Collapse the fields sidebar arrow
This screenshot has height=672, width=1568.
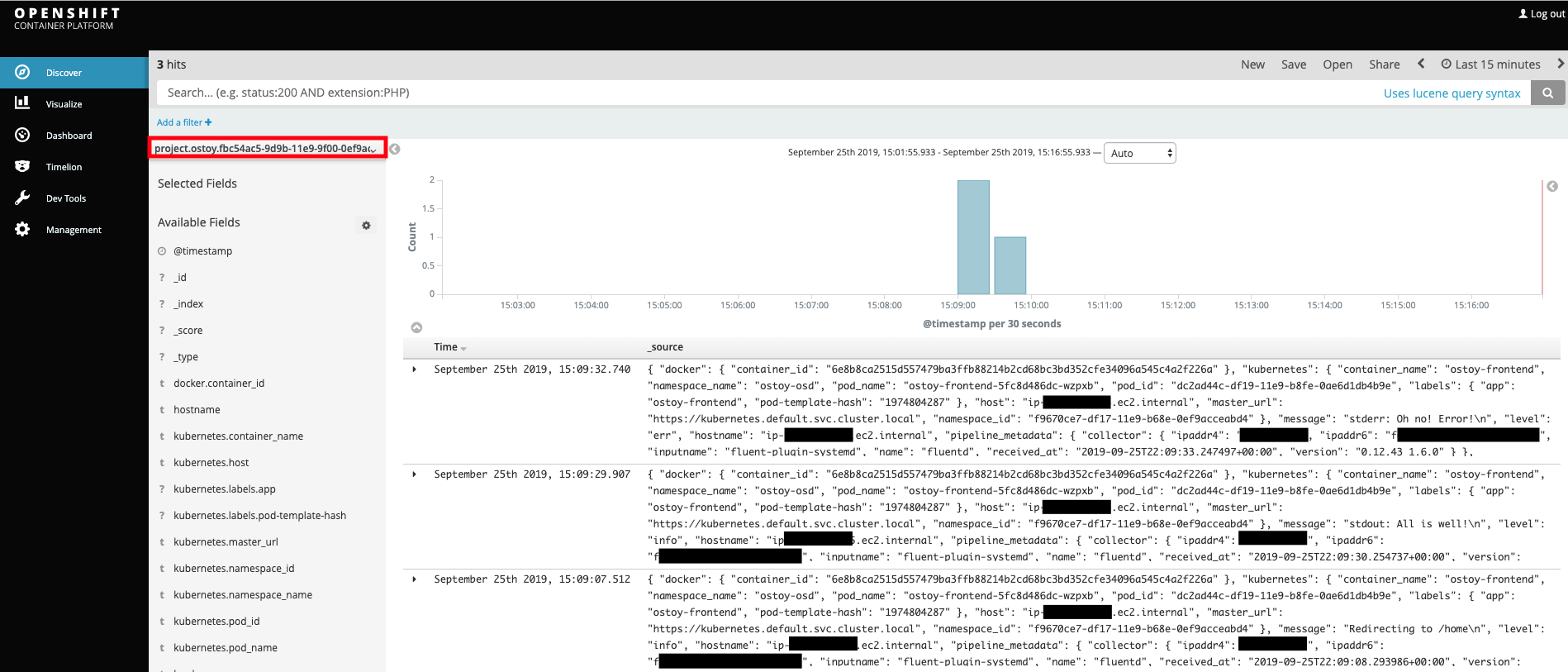point(395,149)
